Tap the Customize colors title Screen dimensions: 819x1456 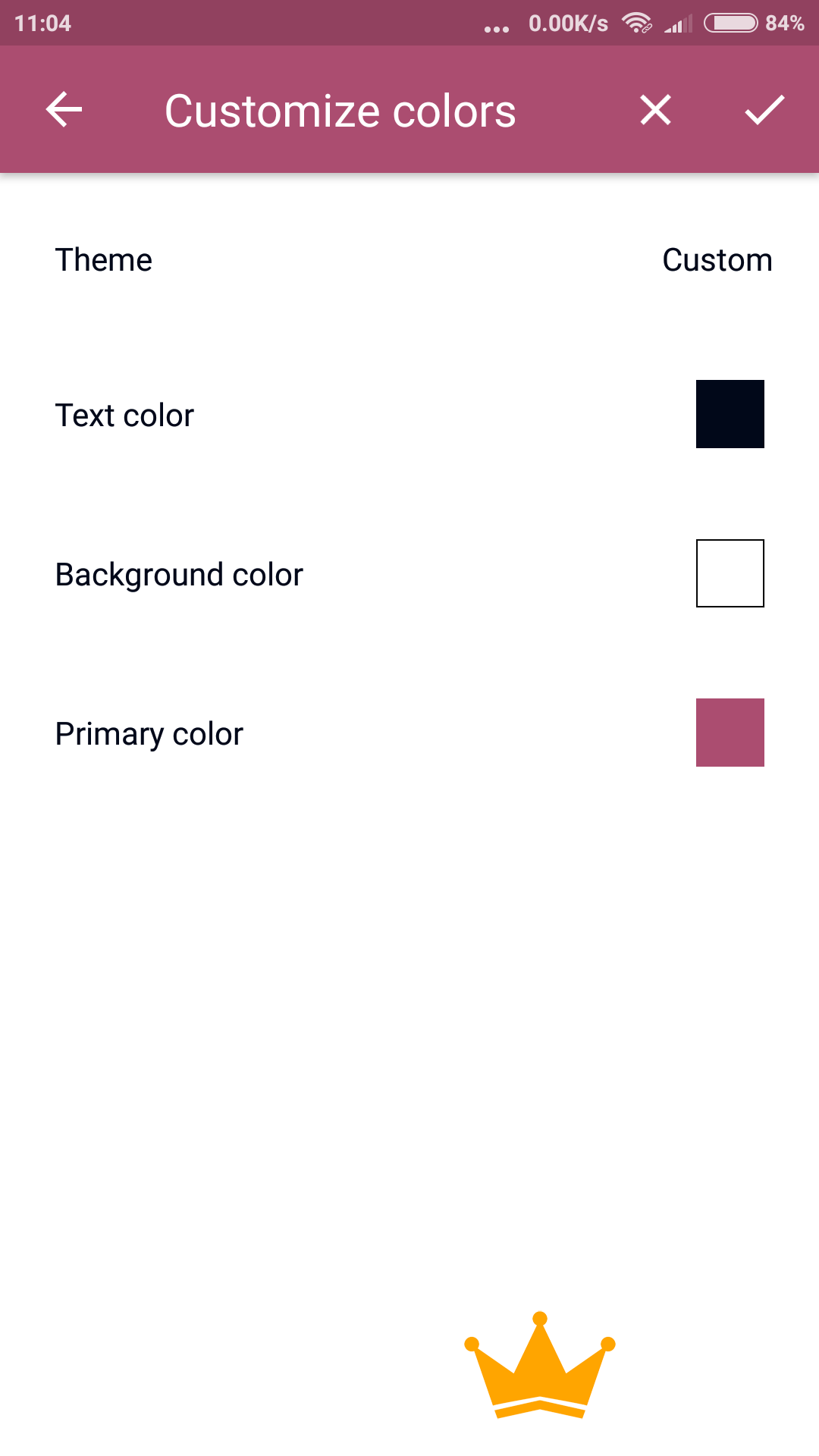pos(340,111)
